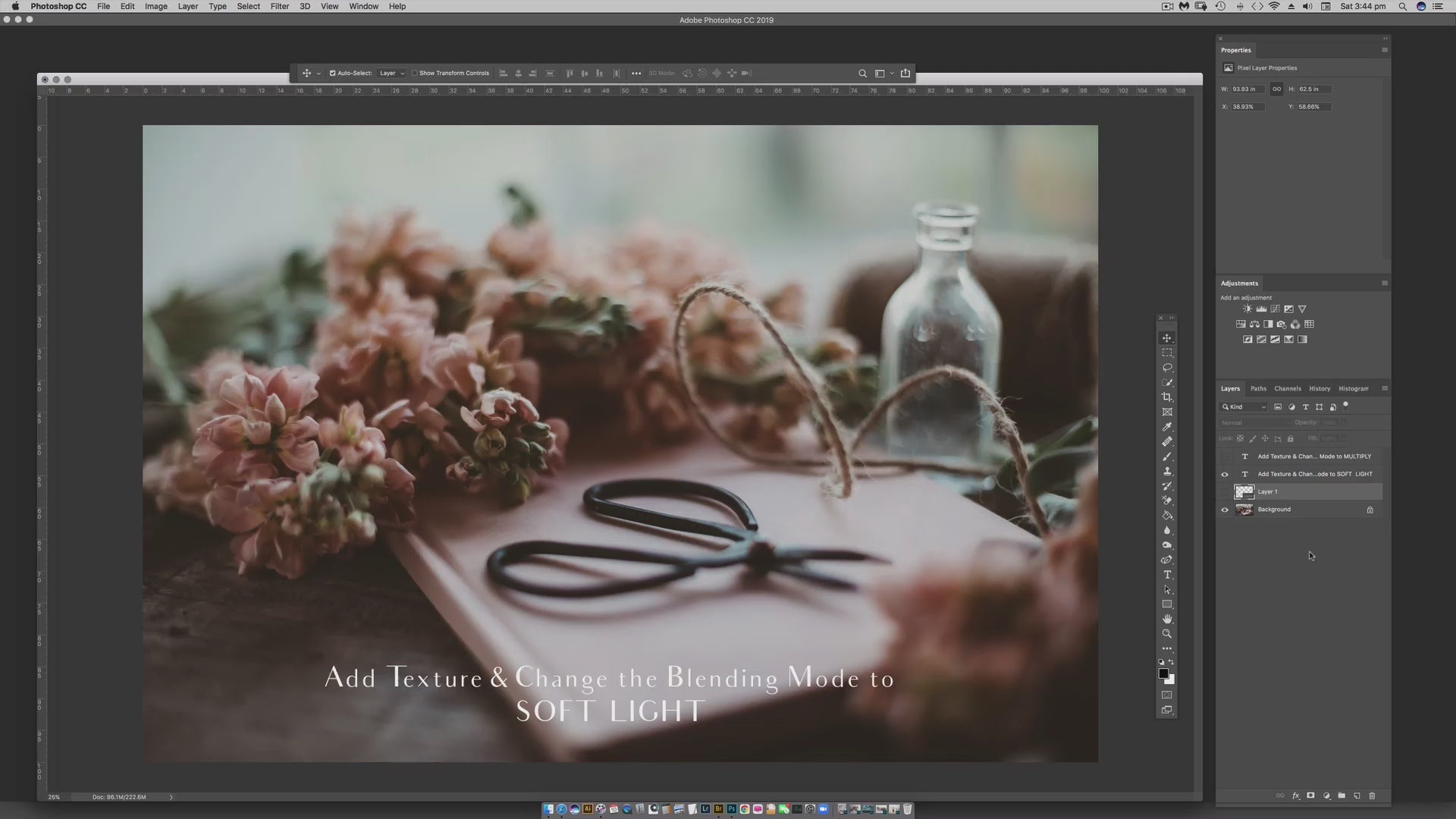The image size is (1456, 819).
Task: Toggle visibility of the SOFT LIGHT text layer
Action: (x=1224, y=474)
